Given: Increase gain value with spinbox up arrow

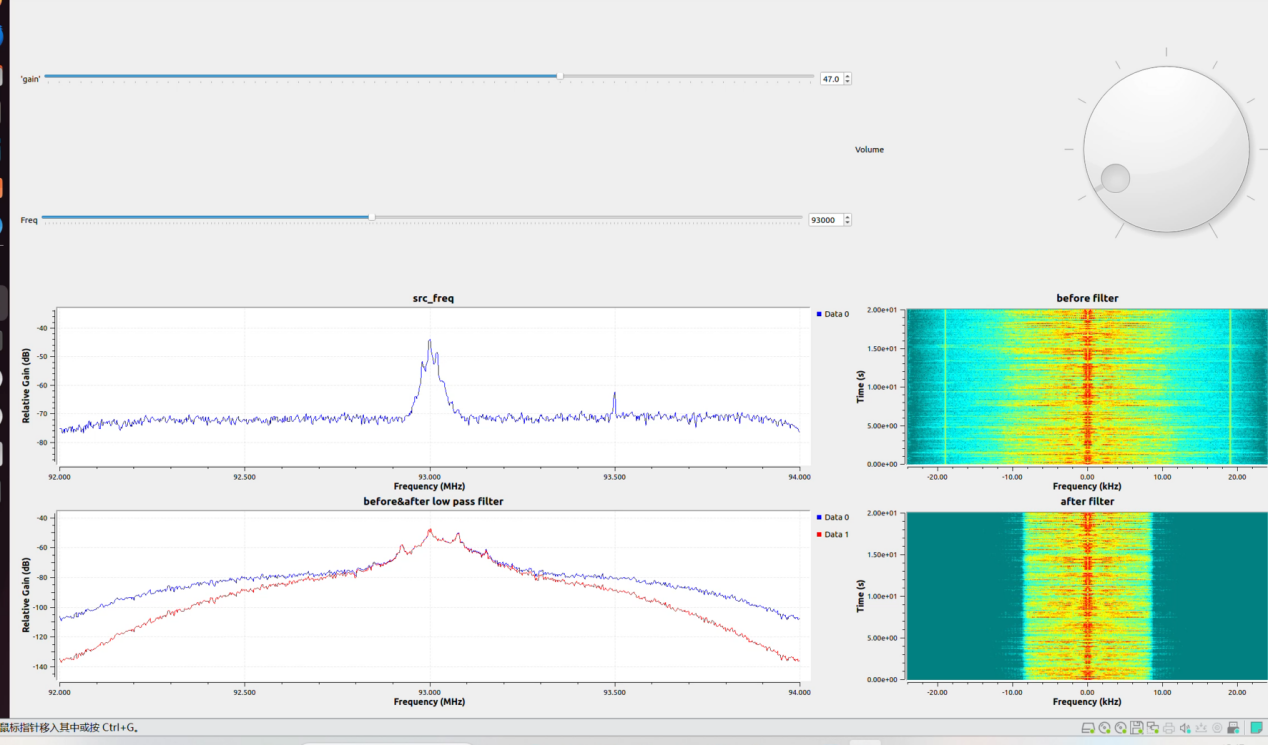Looking at the screenshot, I should pyautogui.click(x=848, y=75).
